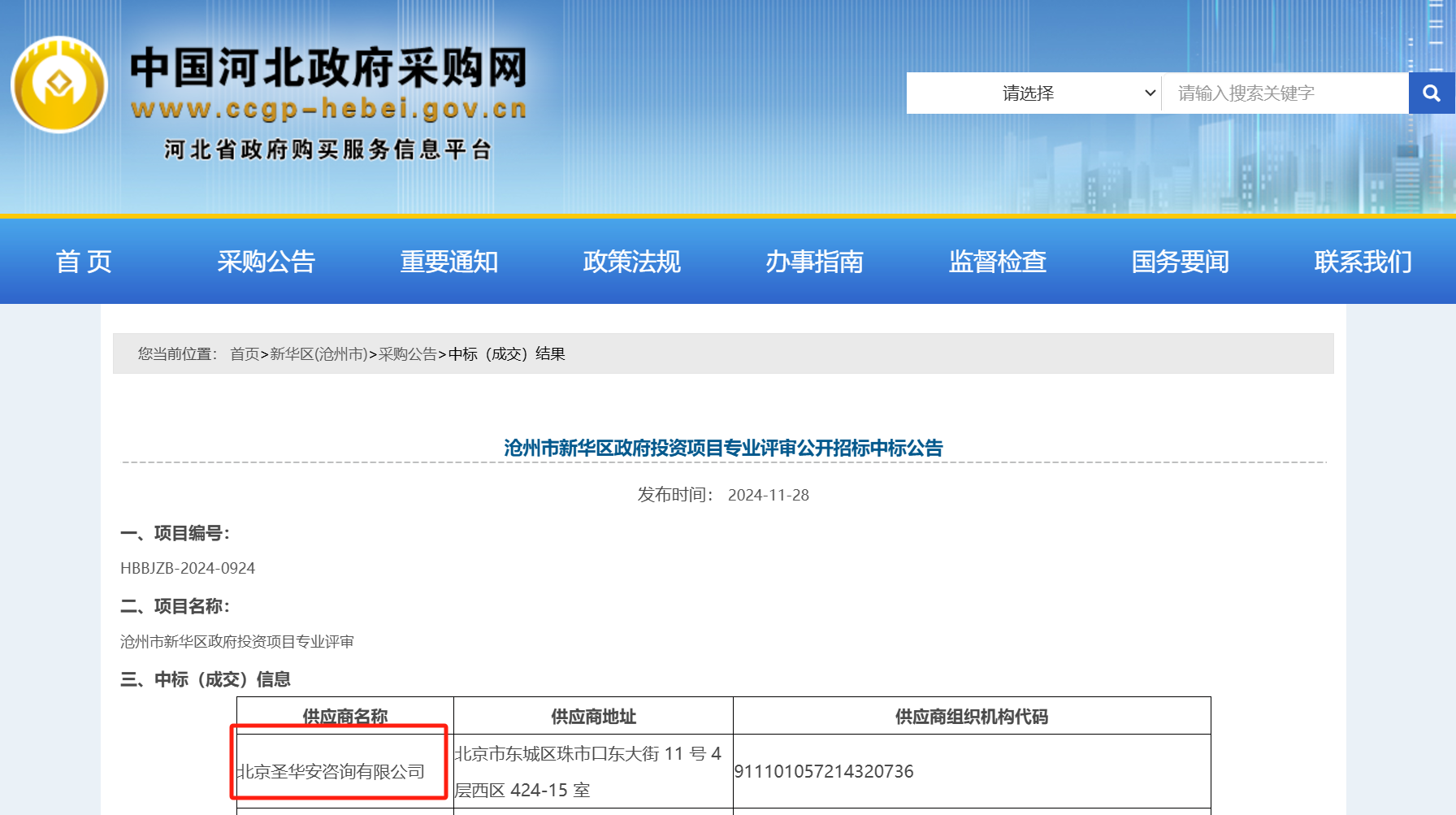Click the 三、中标（成交）信息 section heading

coord(206,679)
